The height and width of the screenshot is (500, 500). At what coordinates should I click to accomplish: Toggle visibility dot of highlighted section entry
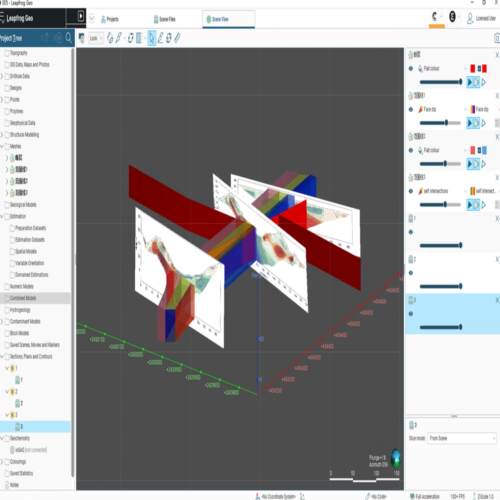click(411, 314)
